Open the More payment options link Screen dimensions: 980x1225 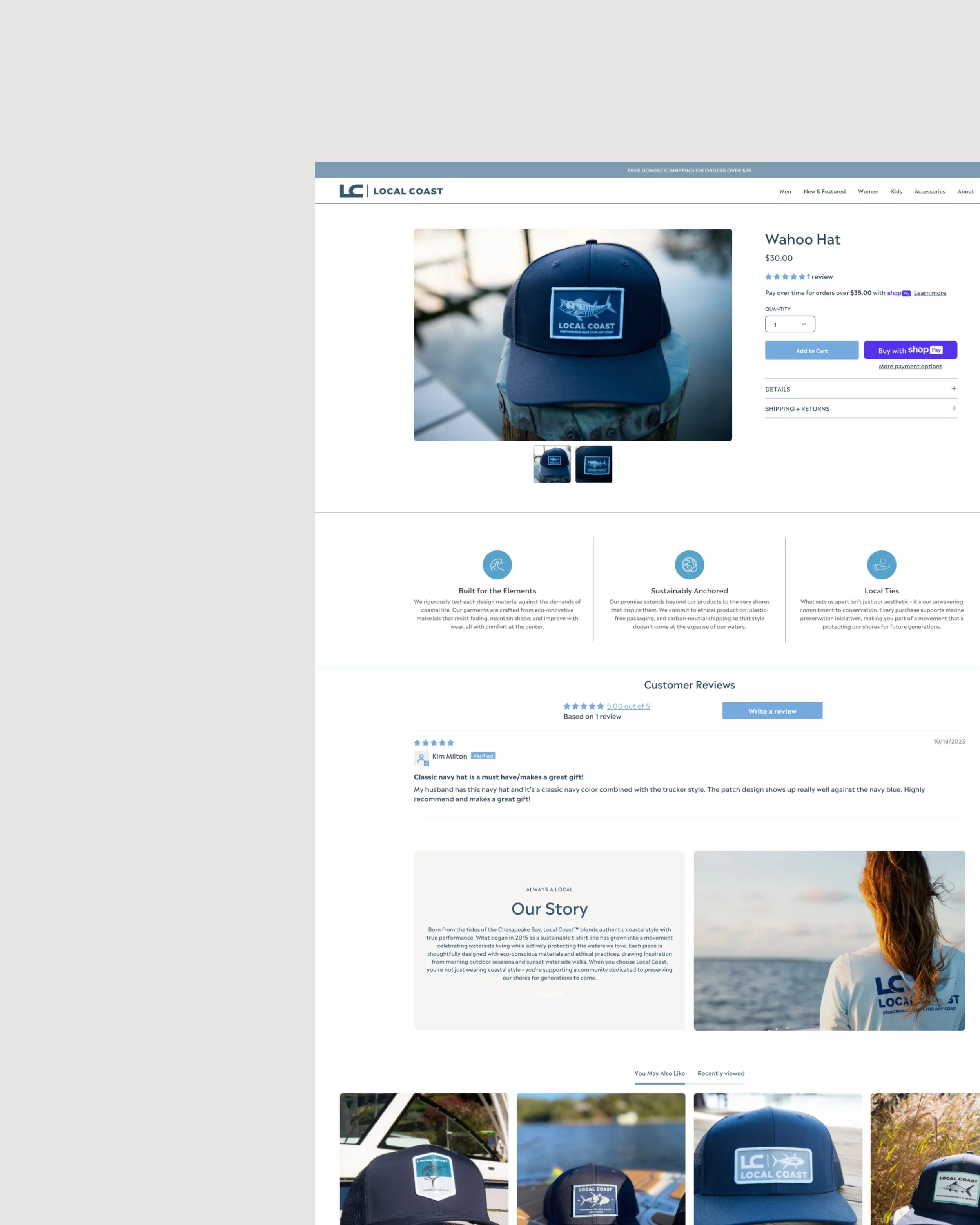pos(910,367)
